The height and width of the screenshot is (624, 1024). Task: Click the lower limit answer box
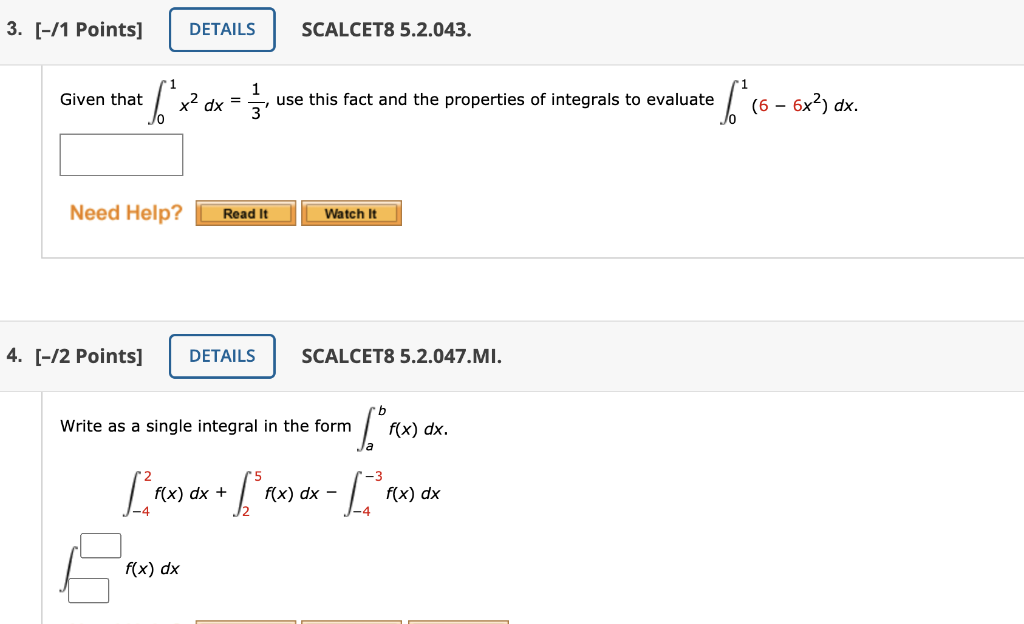pos(88,590)
